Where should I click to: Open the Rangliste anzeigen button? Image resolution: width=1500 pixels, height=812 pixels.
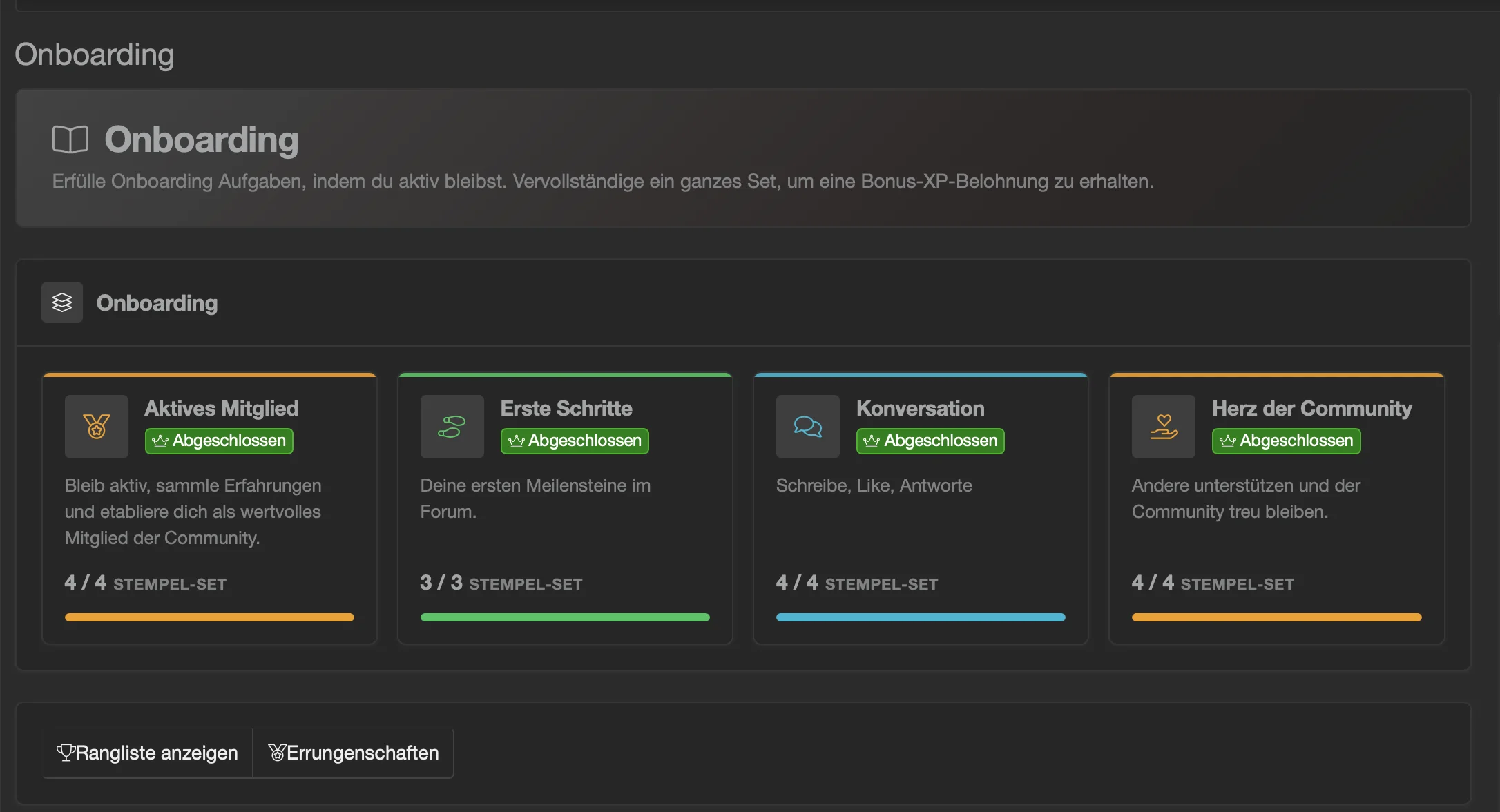click(148, 753)
